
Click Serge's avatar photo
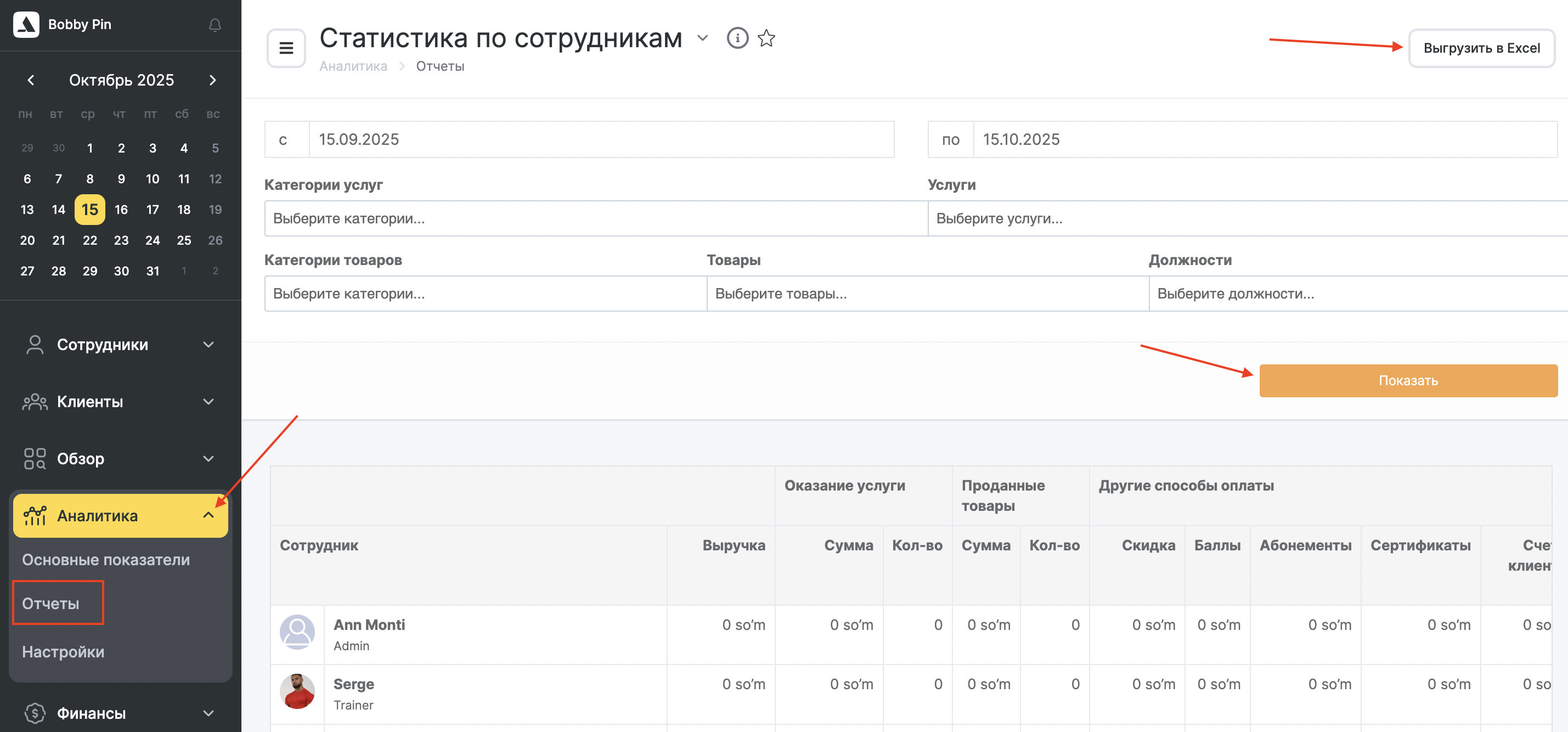tap(297, 691)
